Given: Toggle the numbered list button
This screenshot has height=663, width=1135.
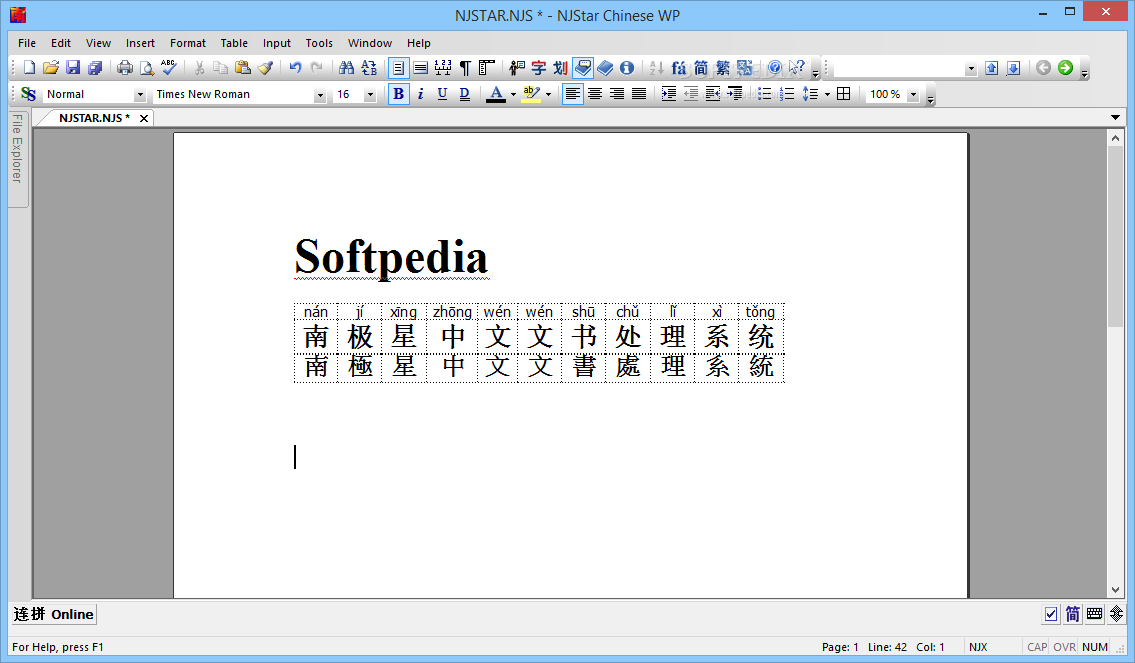Looking at the screenshot, I should click(786, 94).
